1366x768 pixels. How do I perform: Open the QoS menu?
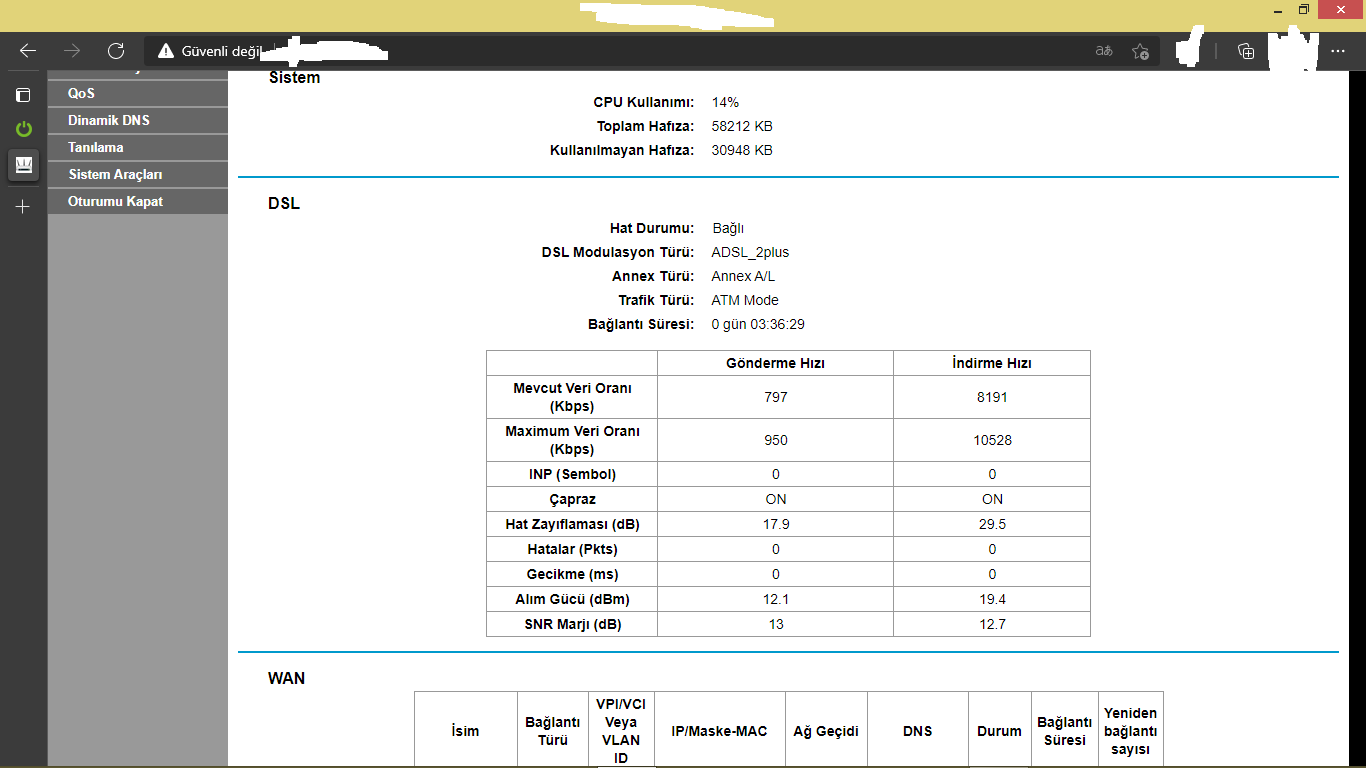[x=138, y=93]
